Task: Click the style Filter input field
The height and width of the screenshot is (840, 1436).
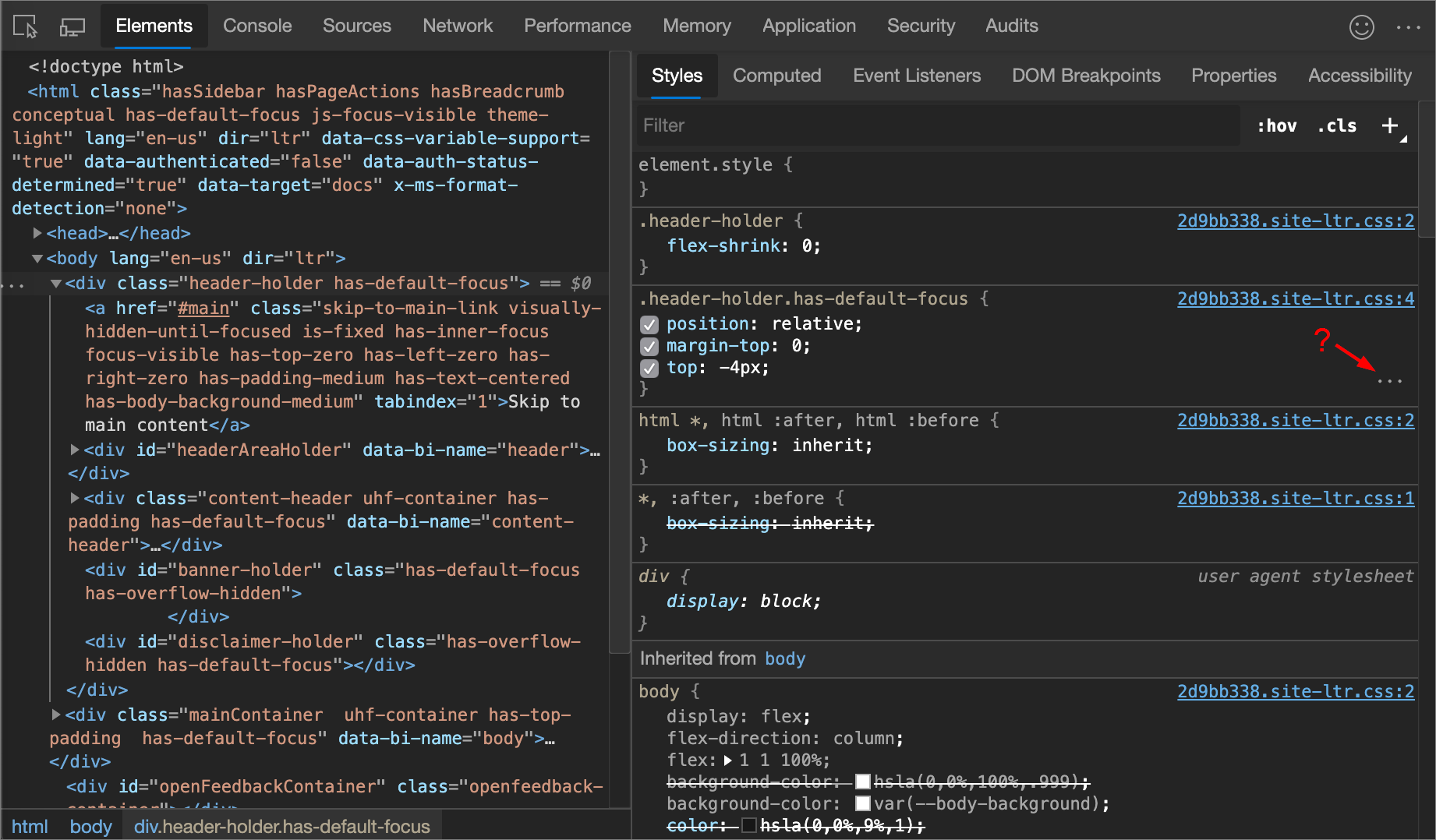Action: point(858,125)
